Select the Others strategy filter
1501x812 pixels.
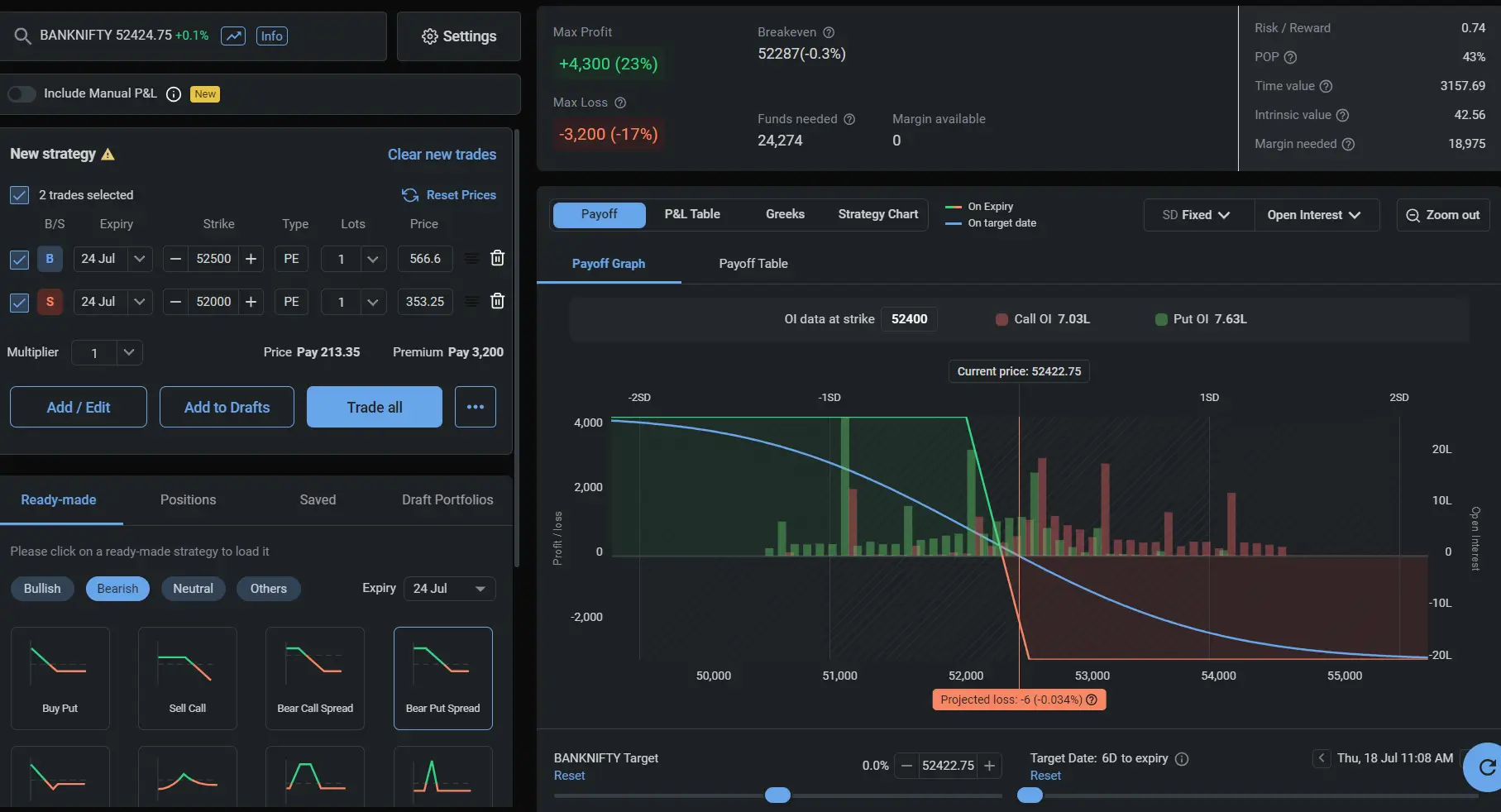(269, 589)
